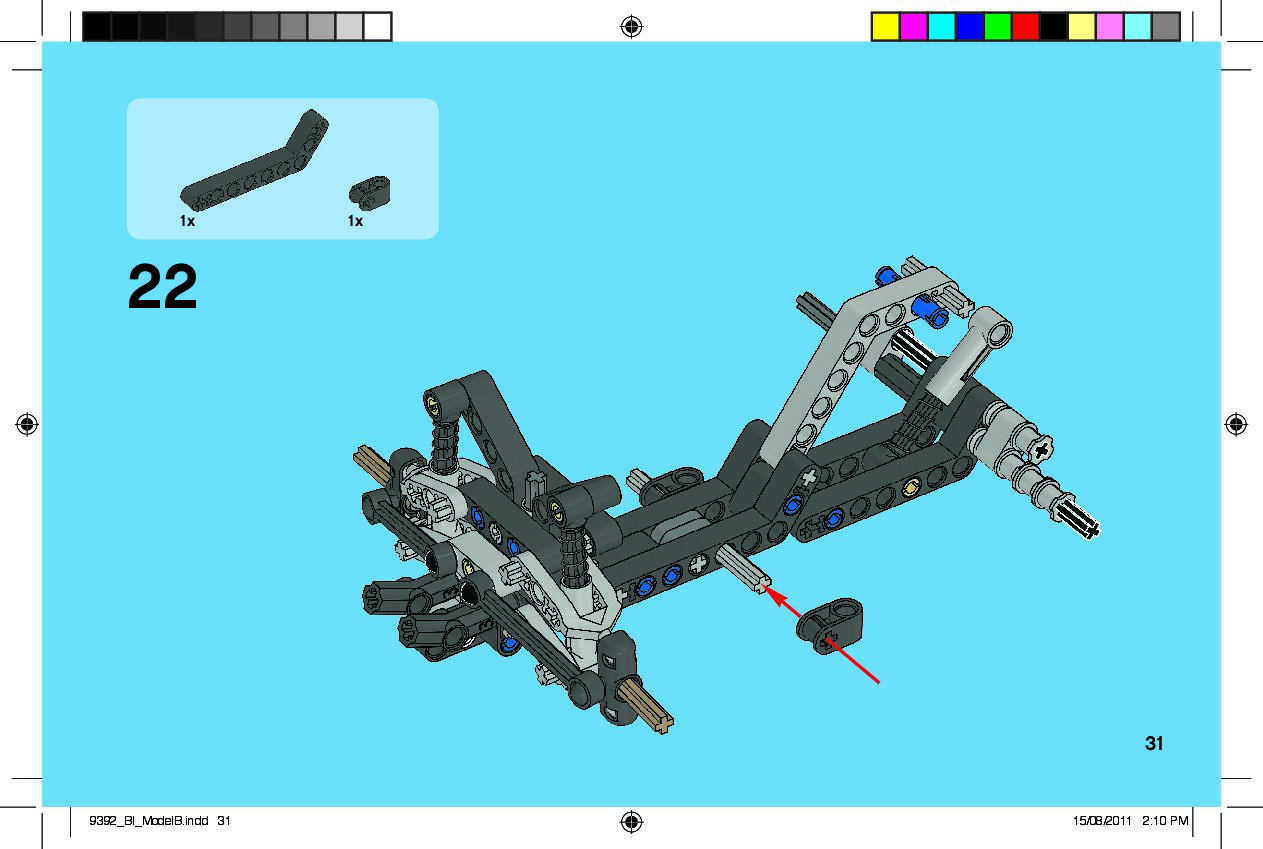Choose the red swatch in the color bar
The image size is (1263, 849).
pos(1025,27)
